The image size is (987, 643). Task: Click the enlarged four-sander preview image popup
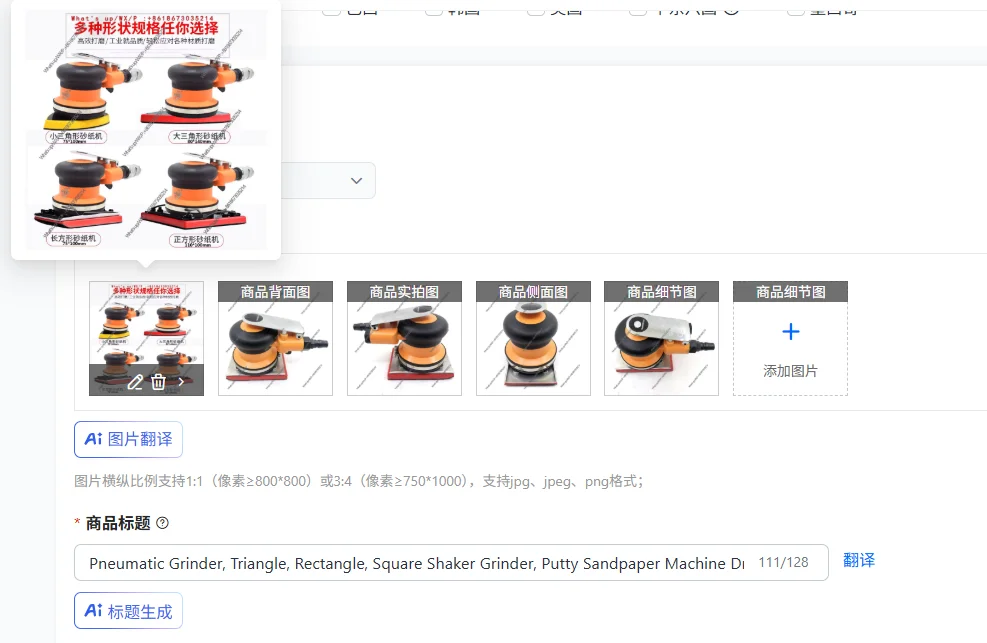pyautogui.click(x=146, y=130)
